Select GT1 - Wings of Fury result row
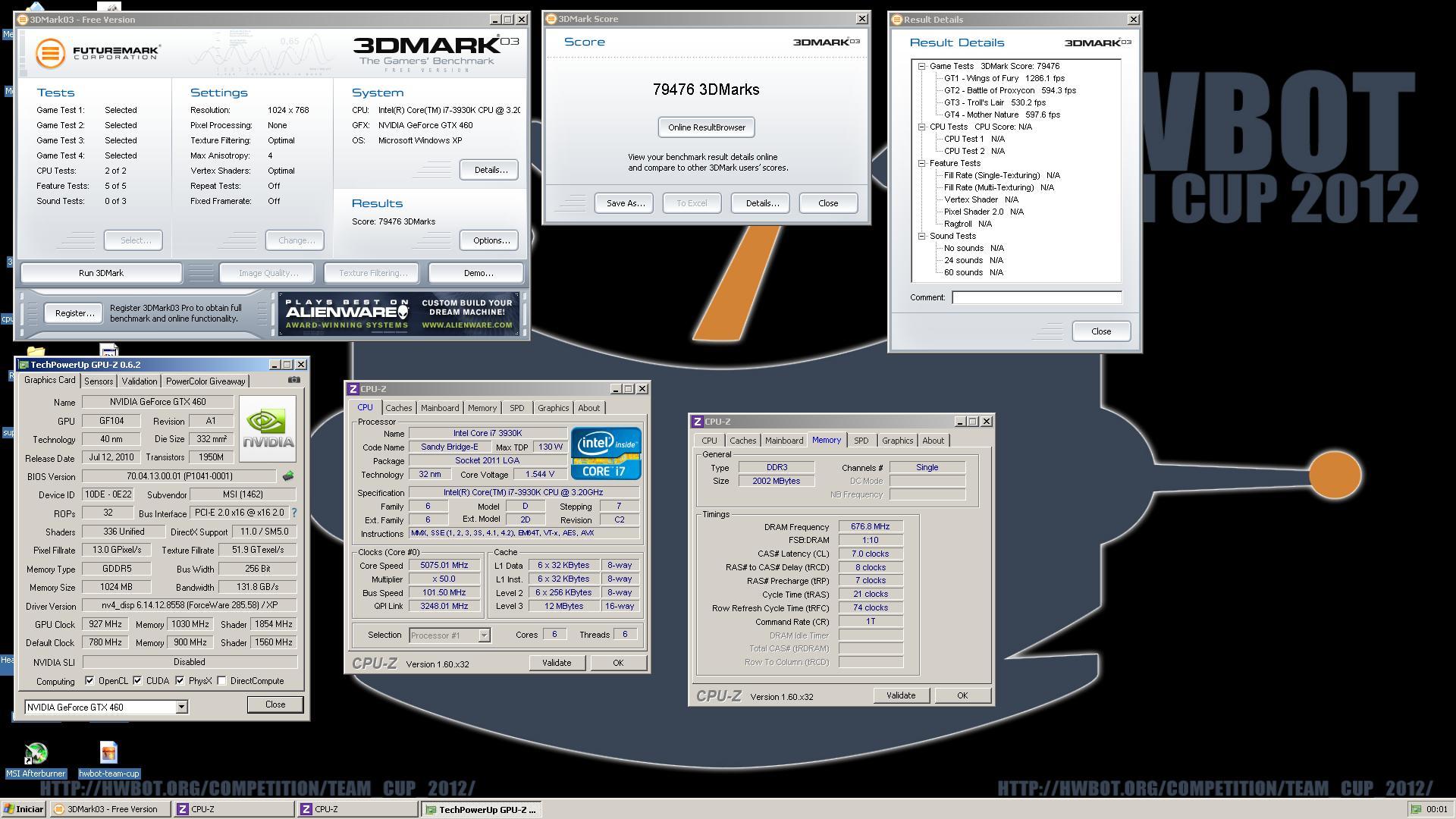Image resolution: width=1456 pixels, height=819 pixels. (1003, 78)
